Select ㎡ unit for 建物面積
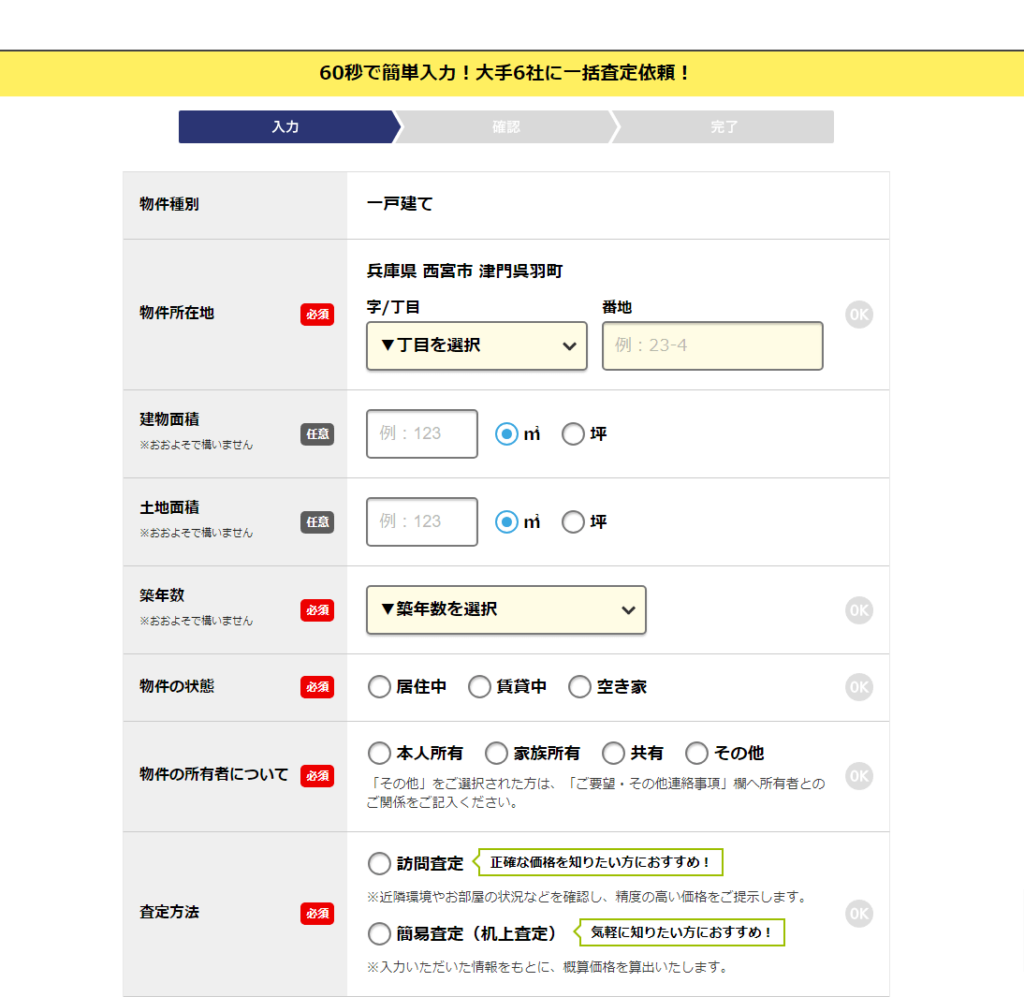The height and width of the screenshot is (997, 1024). pyautogui.click(x=507, y=434)
